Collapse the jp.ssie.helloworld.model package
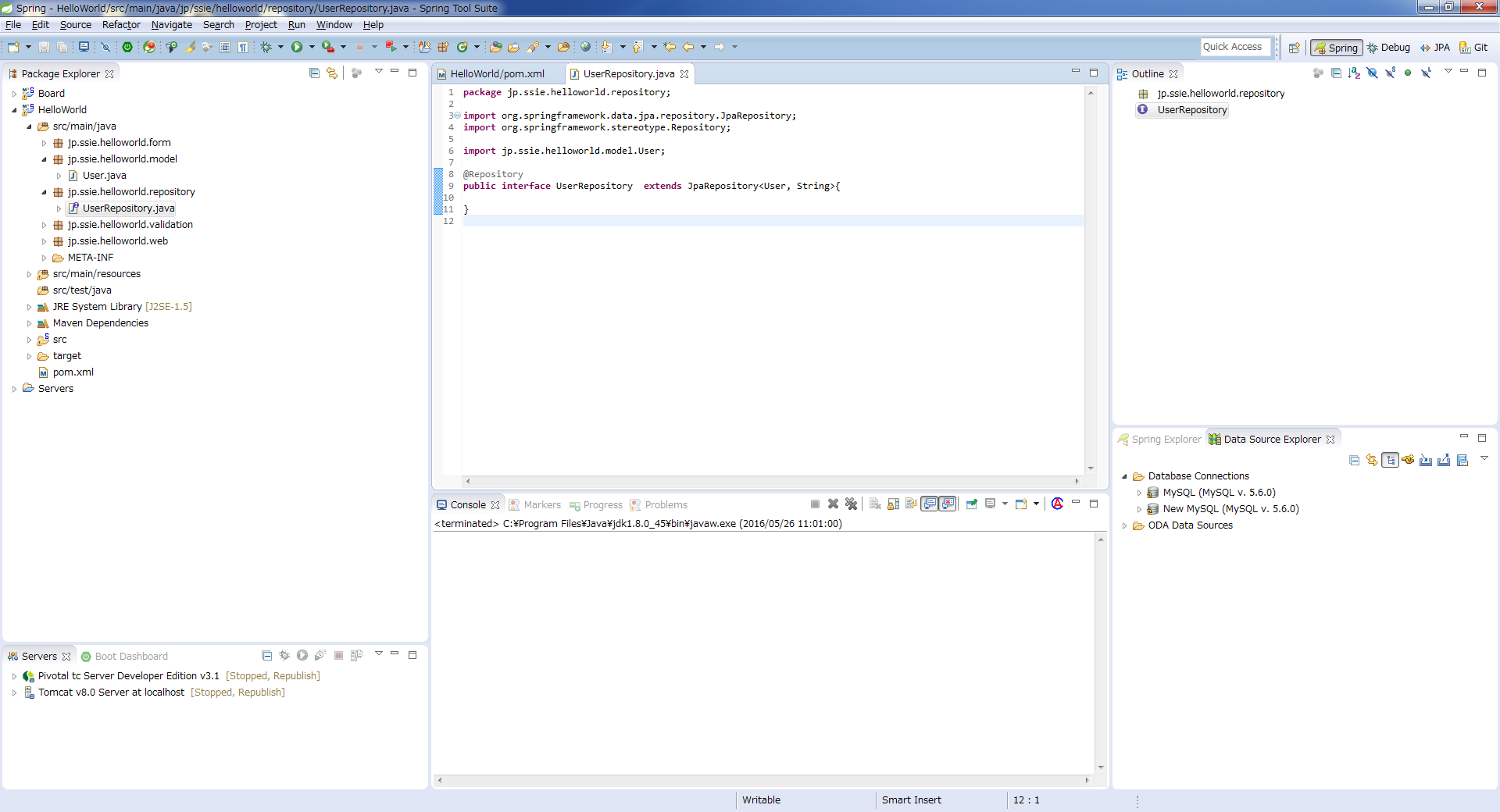Viewport: 1500px width, 812px height. click(x=45, y=159)
